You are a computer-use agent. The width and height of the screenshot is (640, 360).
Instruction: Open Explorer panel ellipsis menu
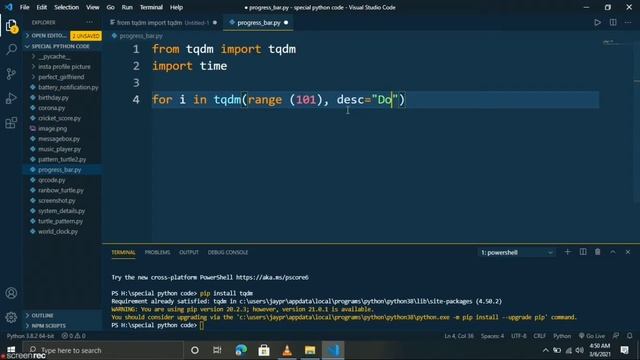click(89, 22)
